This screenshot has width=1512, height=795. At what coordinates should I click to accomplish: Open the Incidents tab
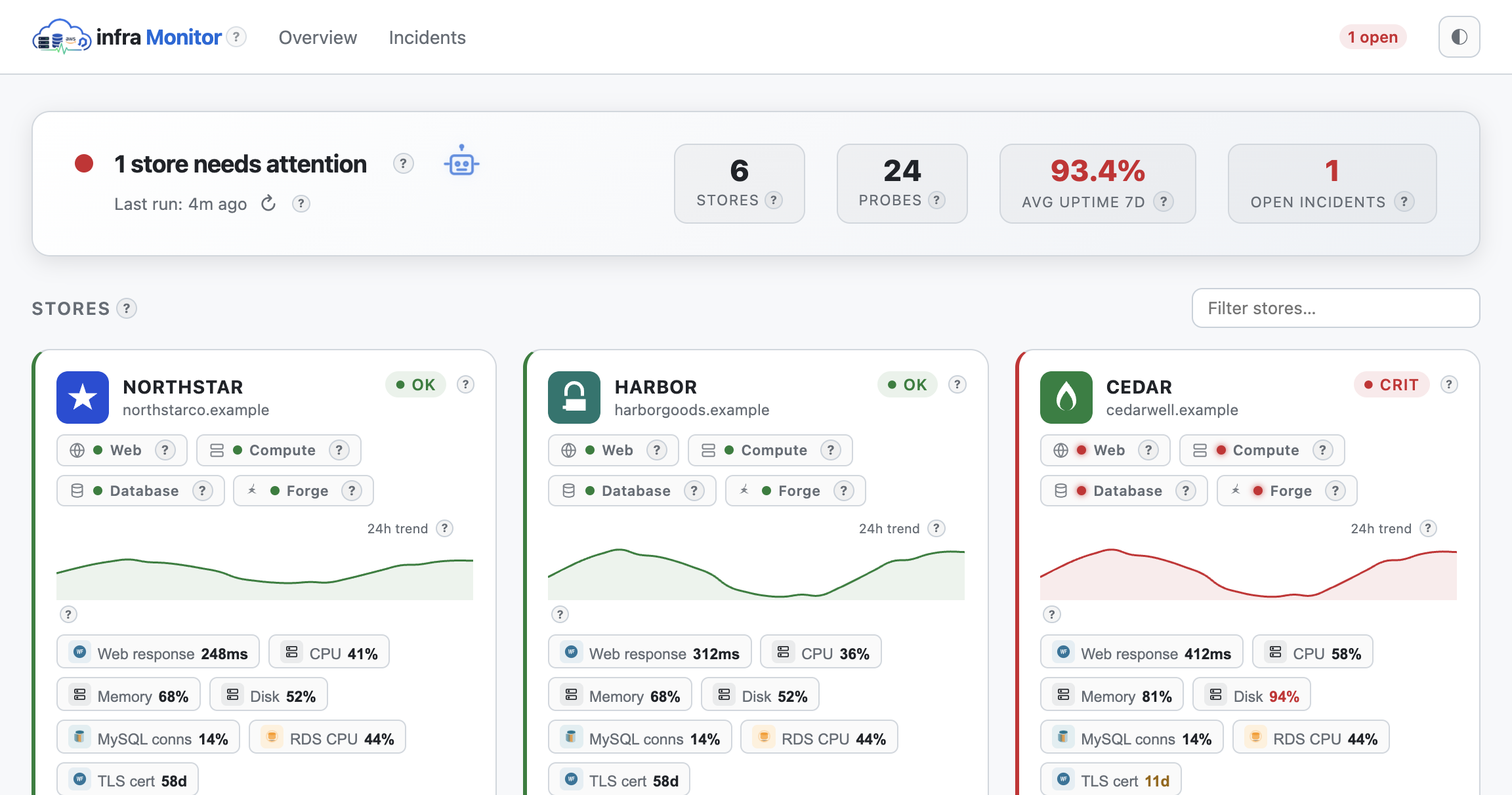427,37
